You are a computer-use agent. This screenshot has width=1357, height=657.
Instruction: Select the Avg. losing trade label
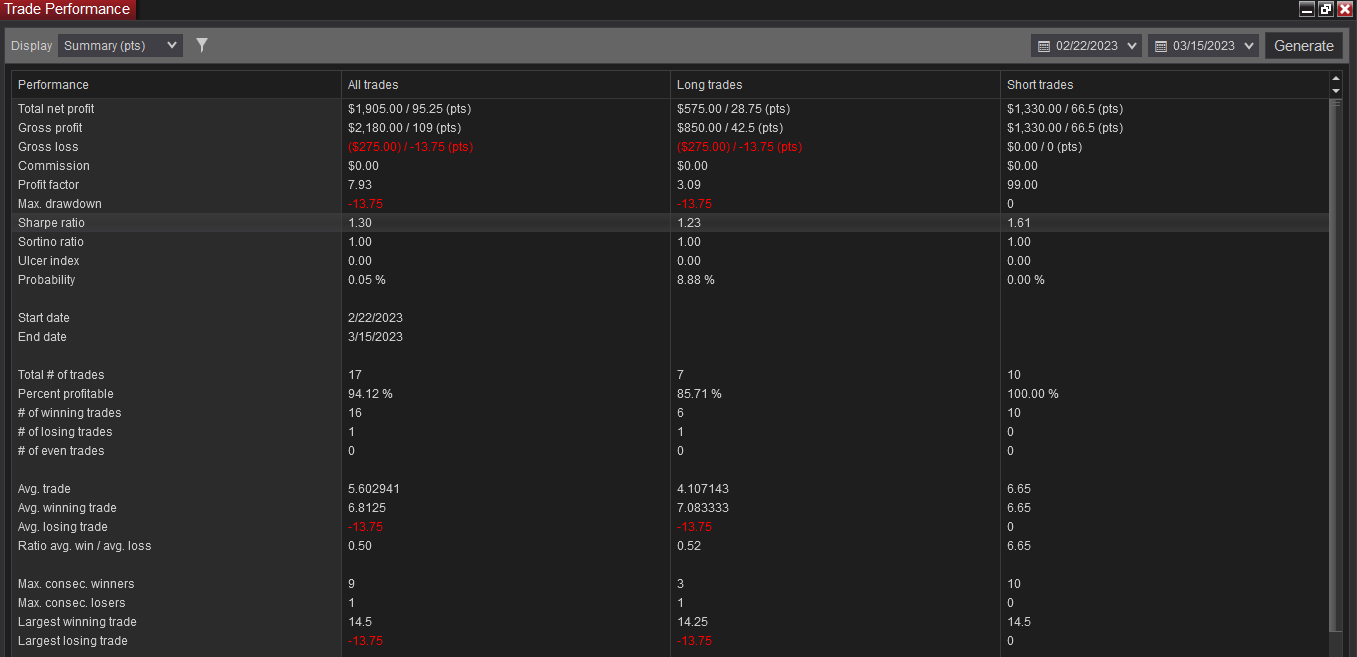(63, 527)
